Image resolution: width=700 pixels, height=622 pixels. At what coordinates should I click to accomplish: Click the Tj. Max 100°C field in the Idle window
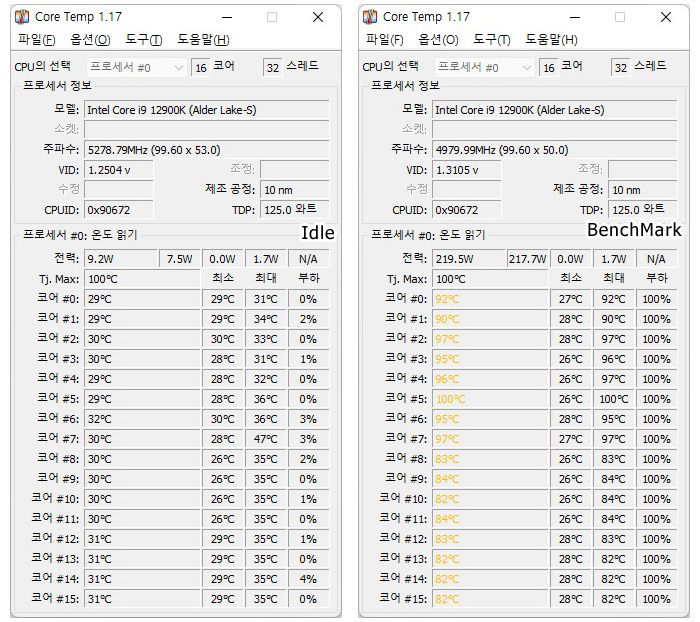[142, 279]
